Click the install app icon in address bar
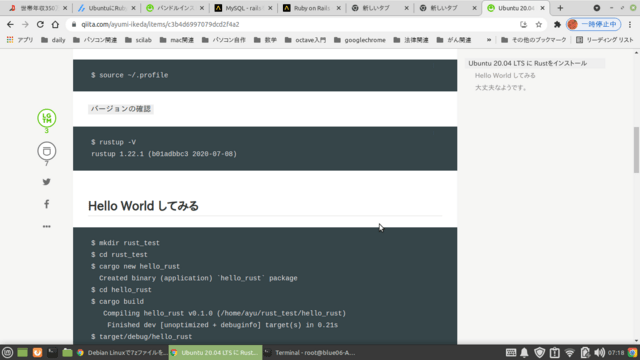This screenshot has width=640, height=360. (x=524, y=24)
